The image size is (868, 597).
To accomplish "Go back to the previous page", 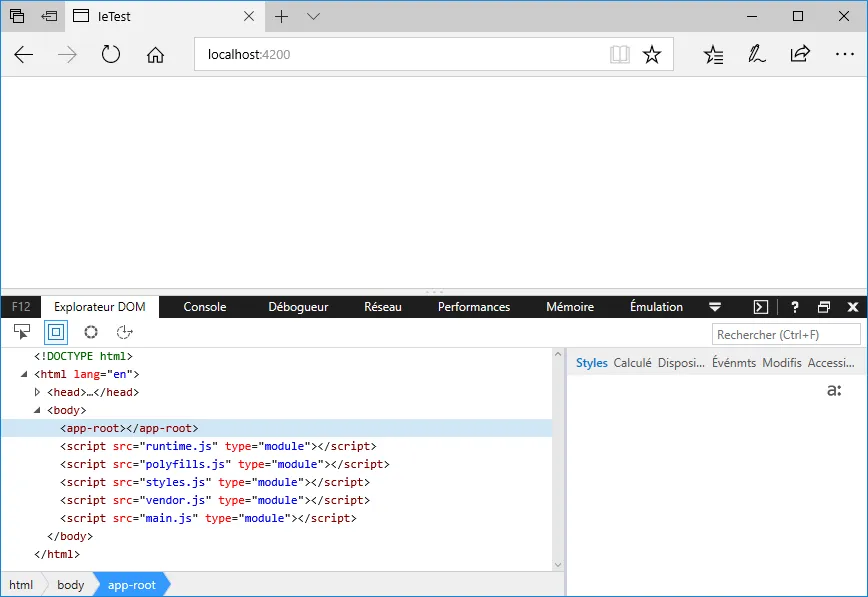I will pos(23,55).
